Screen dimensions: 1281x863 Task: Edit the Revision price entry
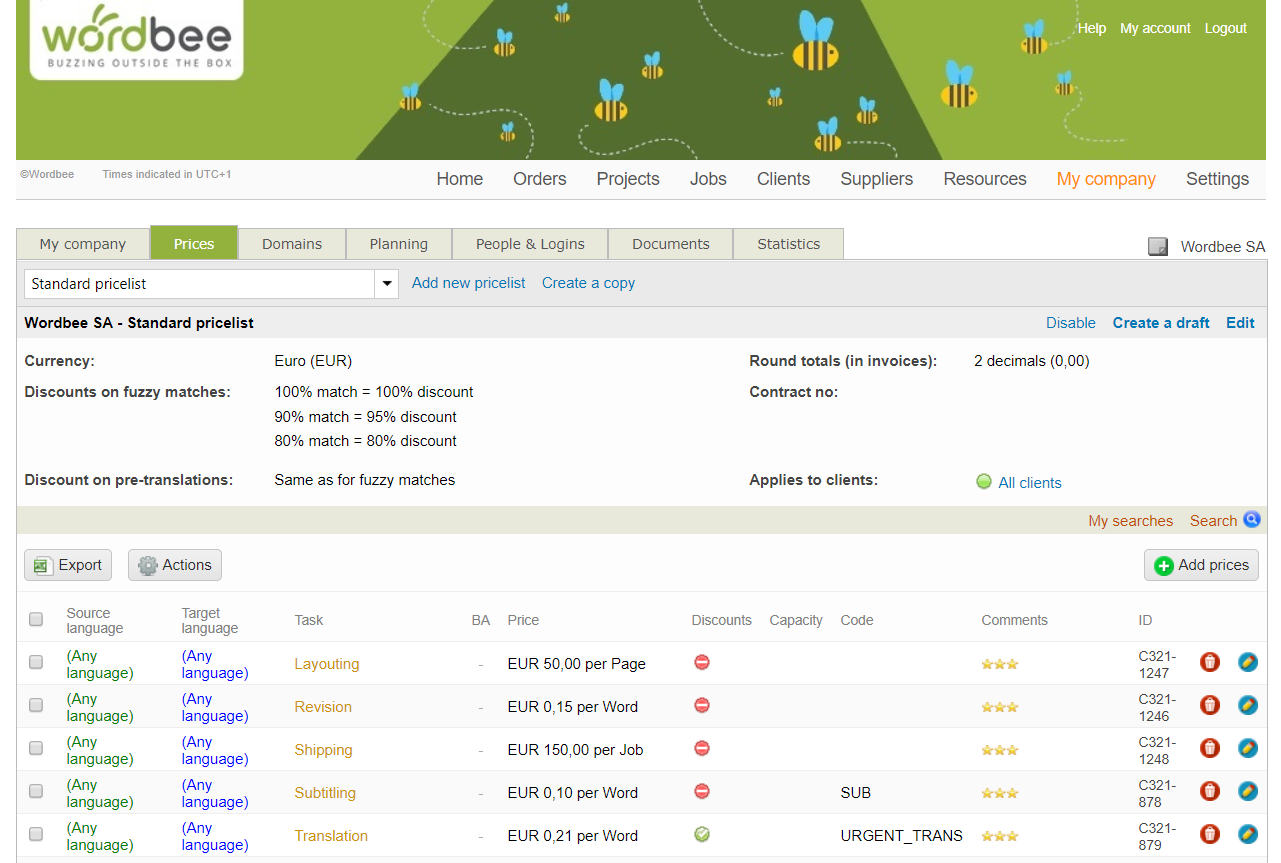pos(1247,705)
